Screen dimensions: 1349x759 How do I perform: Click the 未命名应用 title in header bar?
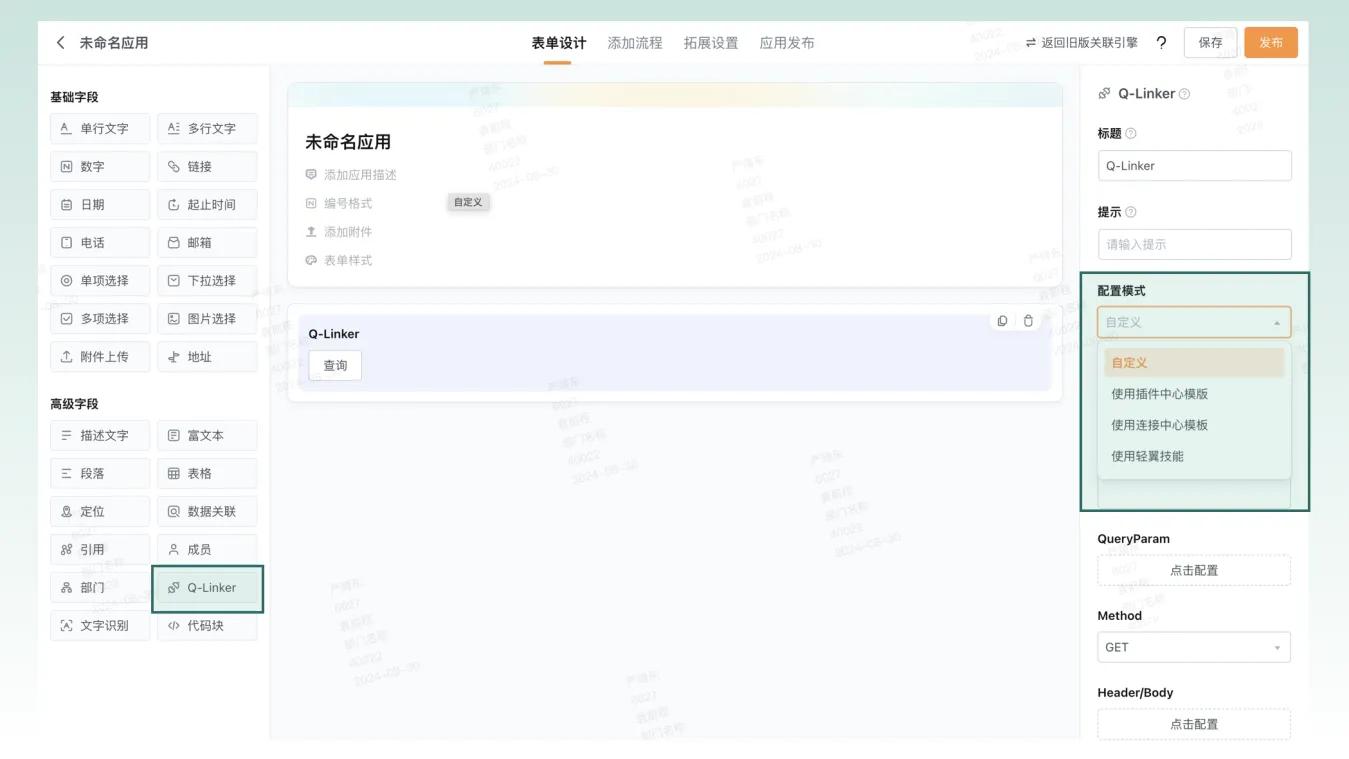(114, 43)
